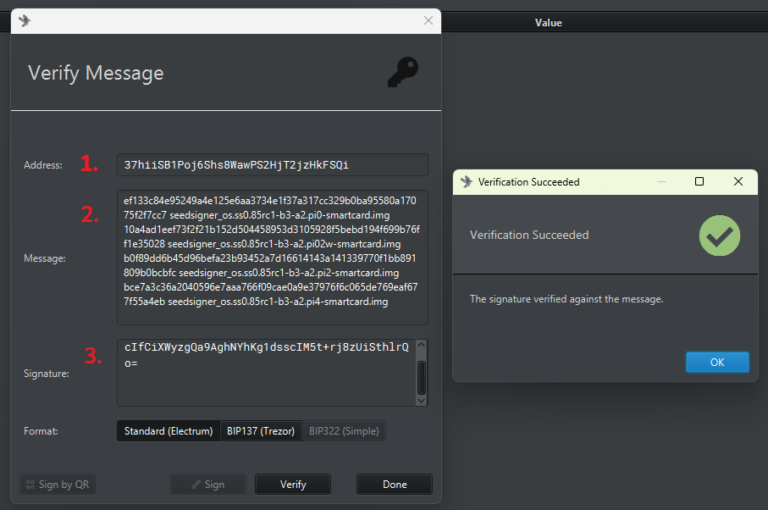Screen dimensions: 768x510
Task: Select BIP322 (Simple) format
Action: 344,431
